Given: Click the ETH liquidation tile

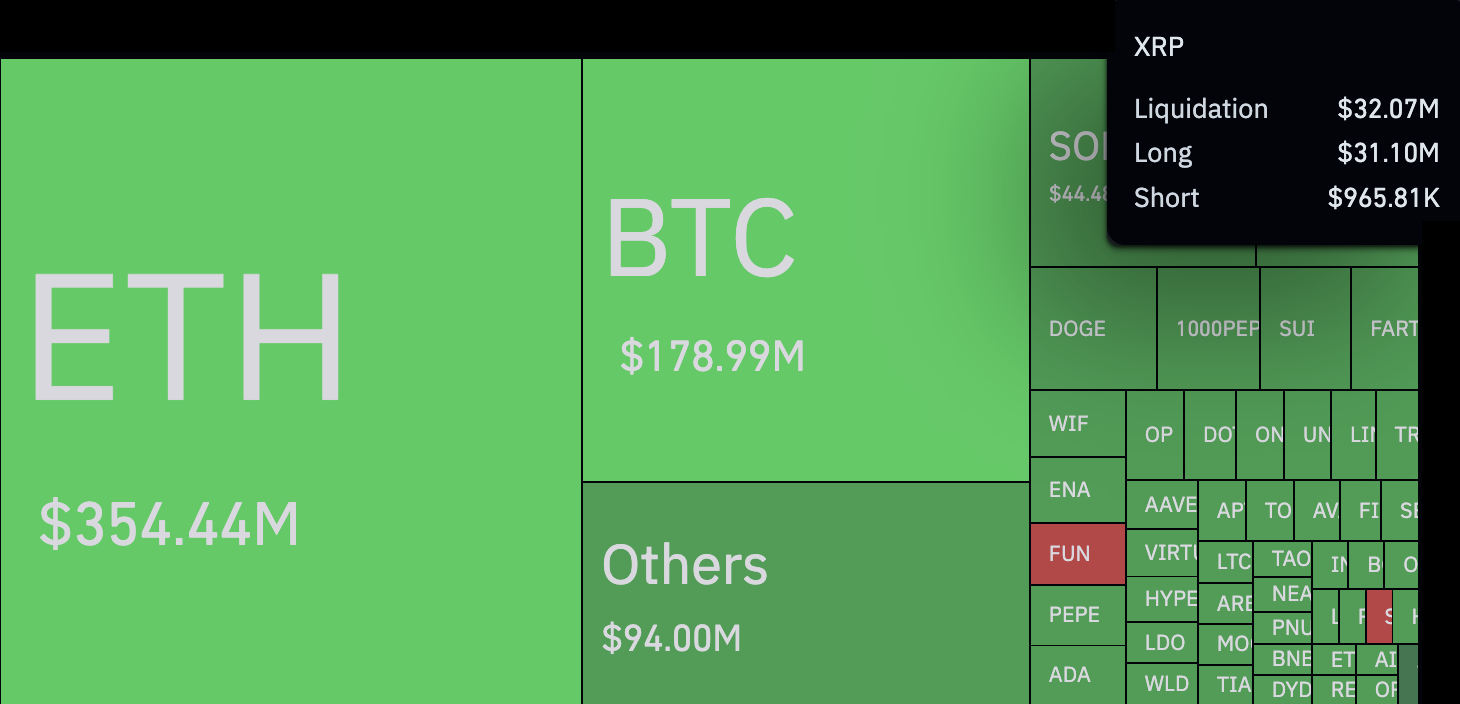Looking at the screenshot, I should click(x=290, y=380).
